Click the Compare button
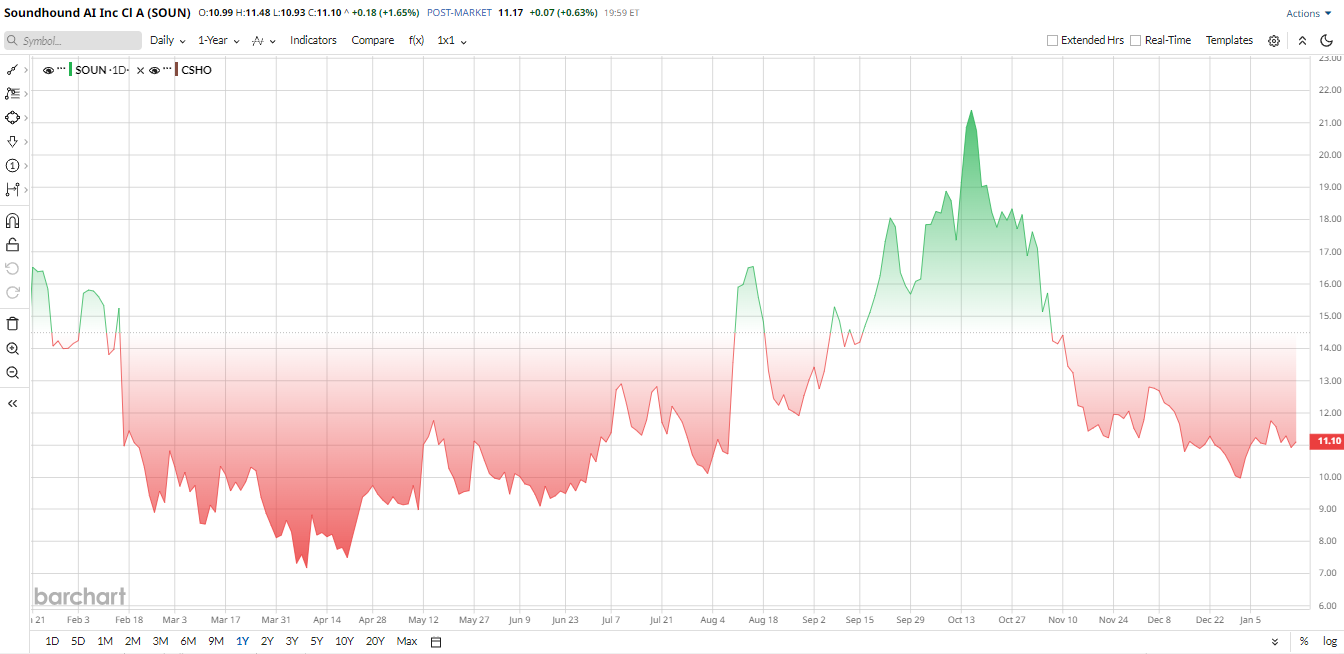This screenshot has height=654, width=1344. point(373,40)
